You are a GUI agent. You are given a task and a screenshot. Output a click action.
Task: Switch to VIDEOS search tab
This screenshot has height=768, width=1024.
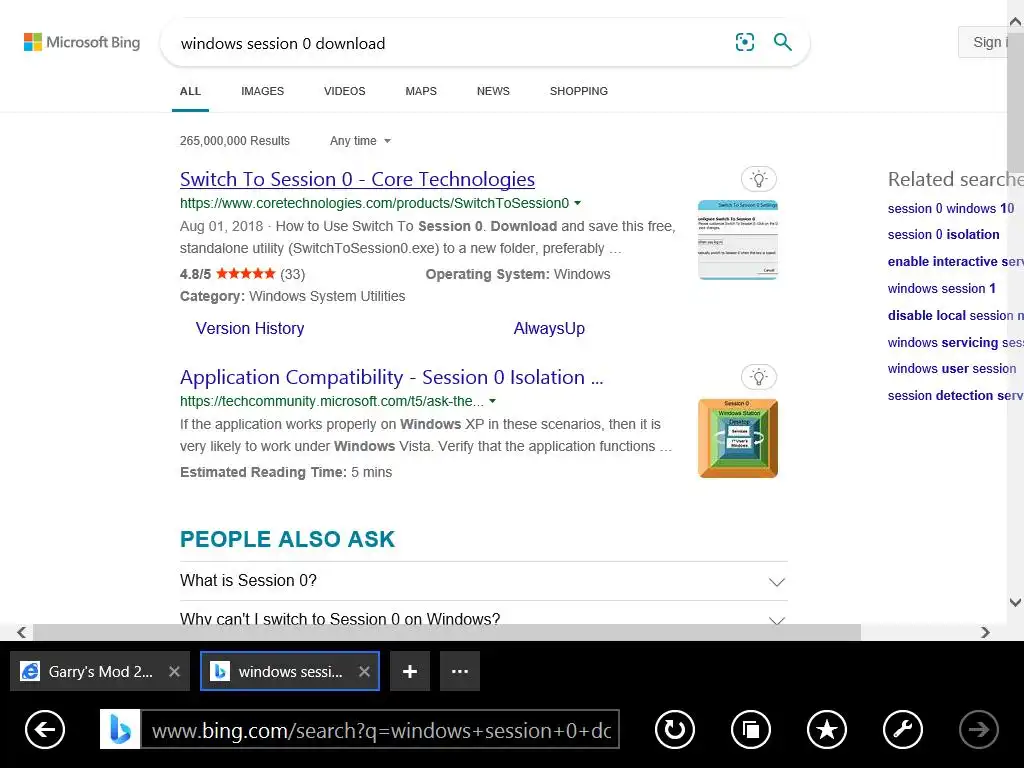(x=345, y=91)
